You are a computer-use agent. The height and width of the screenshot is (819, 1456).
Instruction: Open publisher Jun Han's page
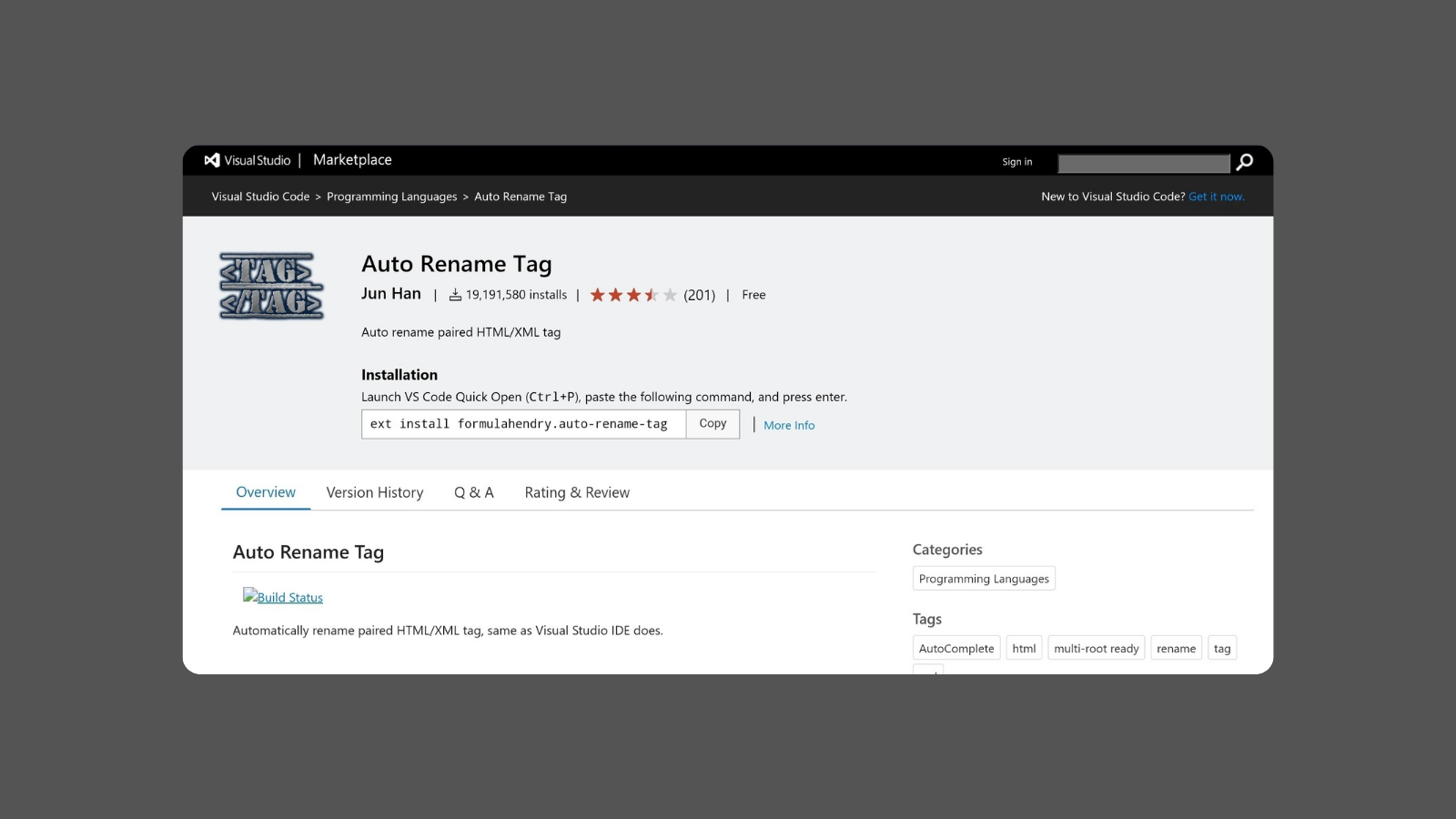click(391, 293)
